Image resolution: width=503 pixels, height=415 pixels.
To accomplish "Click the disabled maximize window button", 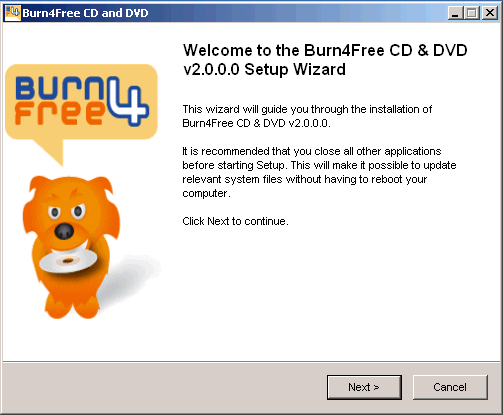I will (x=472, y=13).
